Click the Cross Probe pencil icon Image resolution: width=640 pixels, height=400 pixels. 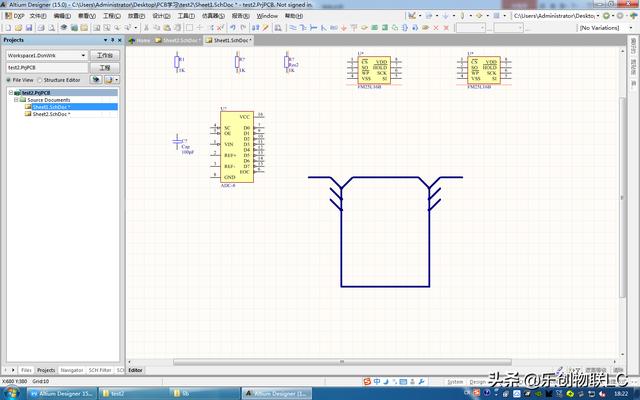coord(265,28)
